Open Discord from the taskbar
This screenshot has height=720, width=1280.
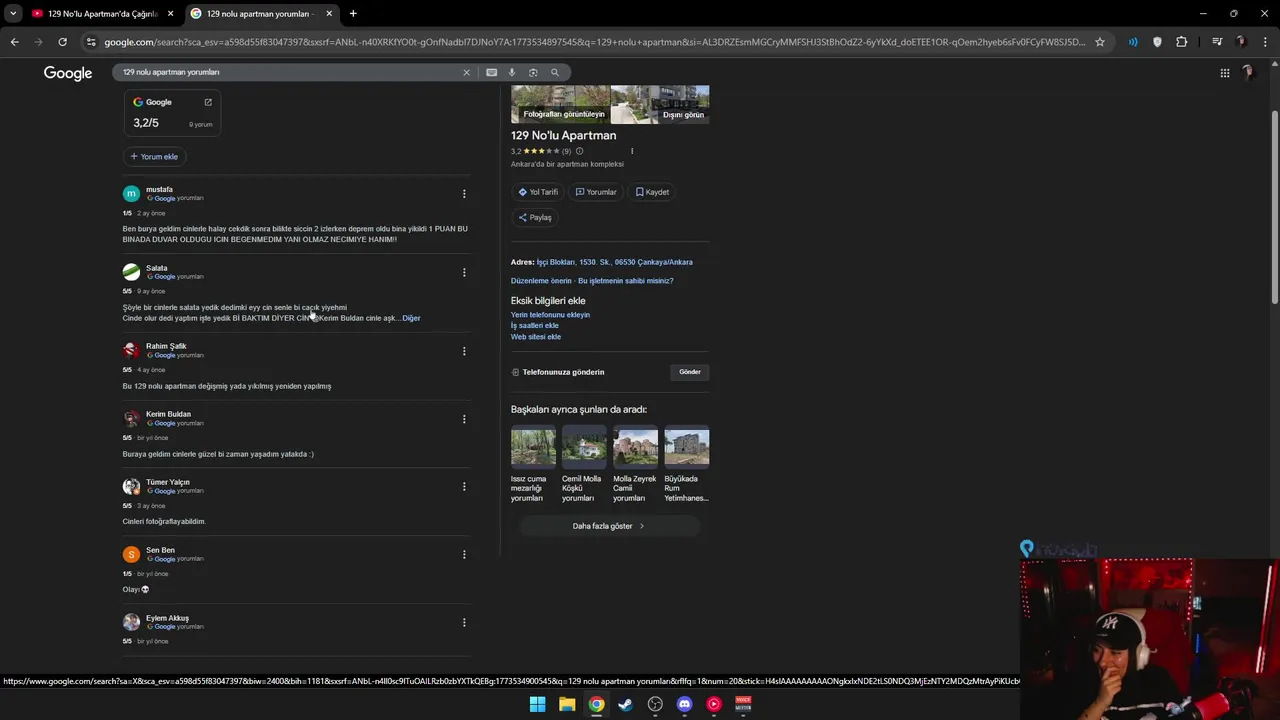(684, 704)
